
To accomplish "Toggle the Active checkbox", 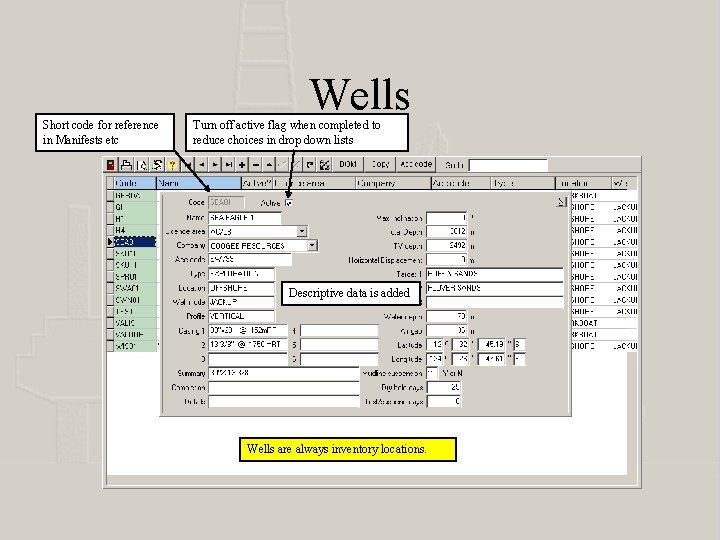I will click(x=288, y=202).
